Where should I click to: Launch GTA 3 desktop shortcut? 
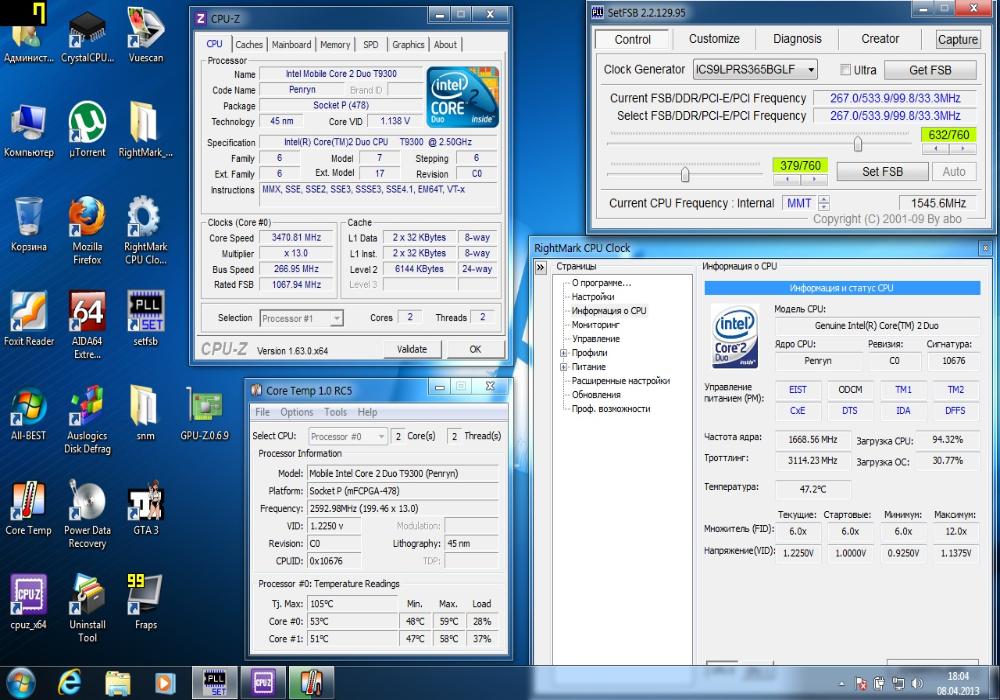coord(145,507)
